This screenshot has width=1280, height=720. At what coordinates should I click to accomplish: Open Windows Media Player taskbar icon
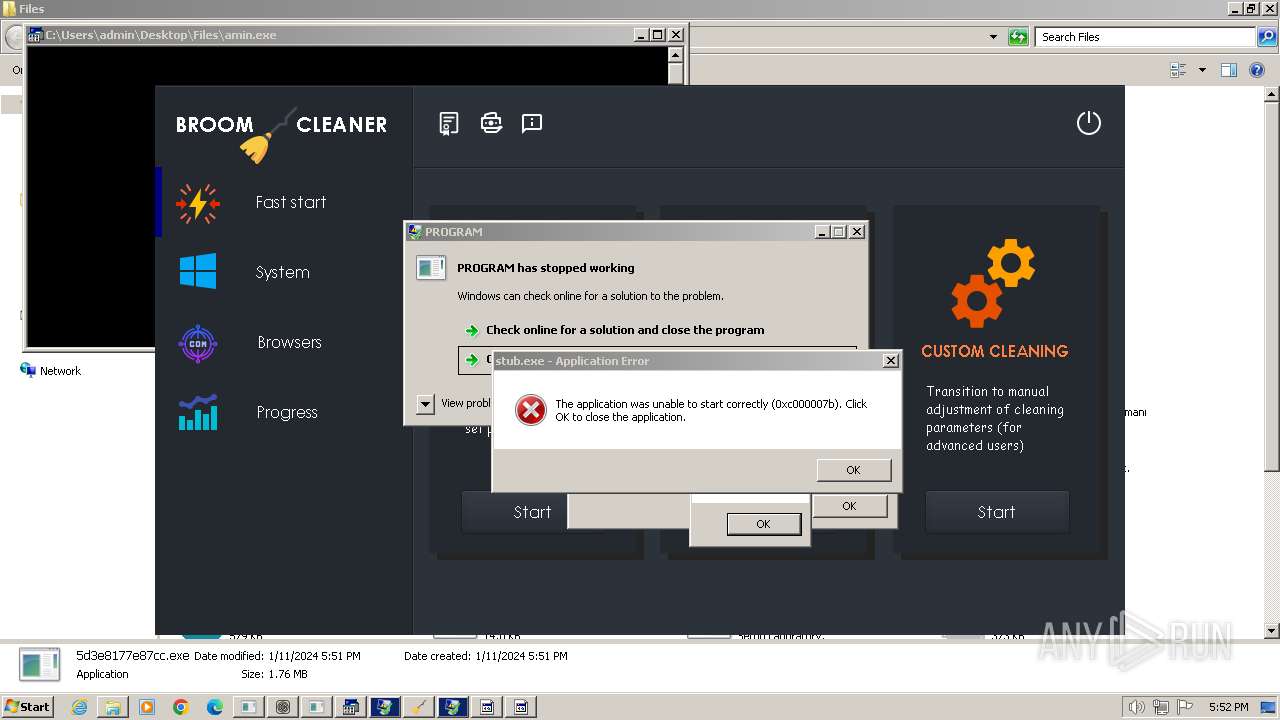click(147, 707)
